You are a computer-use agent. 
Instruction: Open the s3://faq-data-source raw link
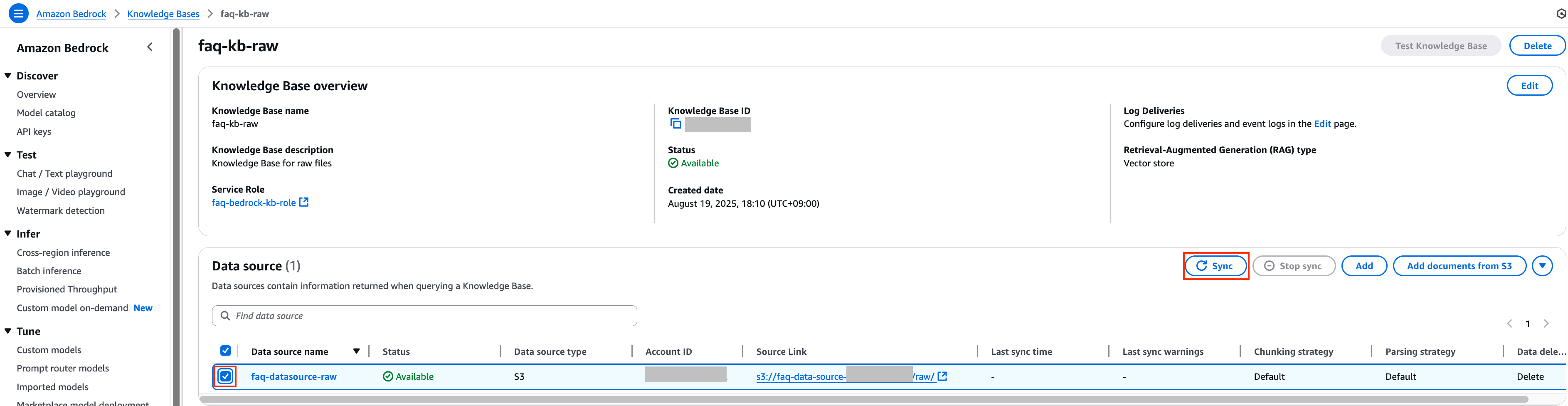pos(846,377)
